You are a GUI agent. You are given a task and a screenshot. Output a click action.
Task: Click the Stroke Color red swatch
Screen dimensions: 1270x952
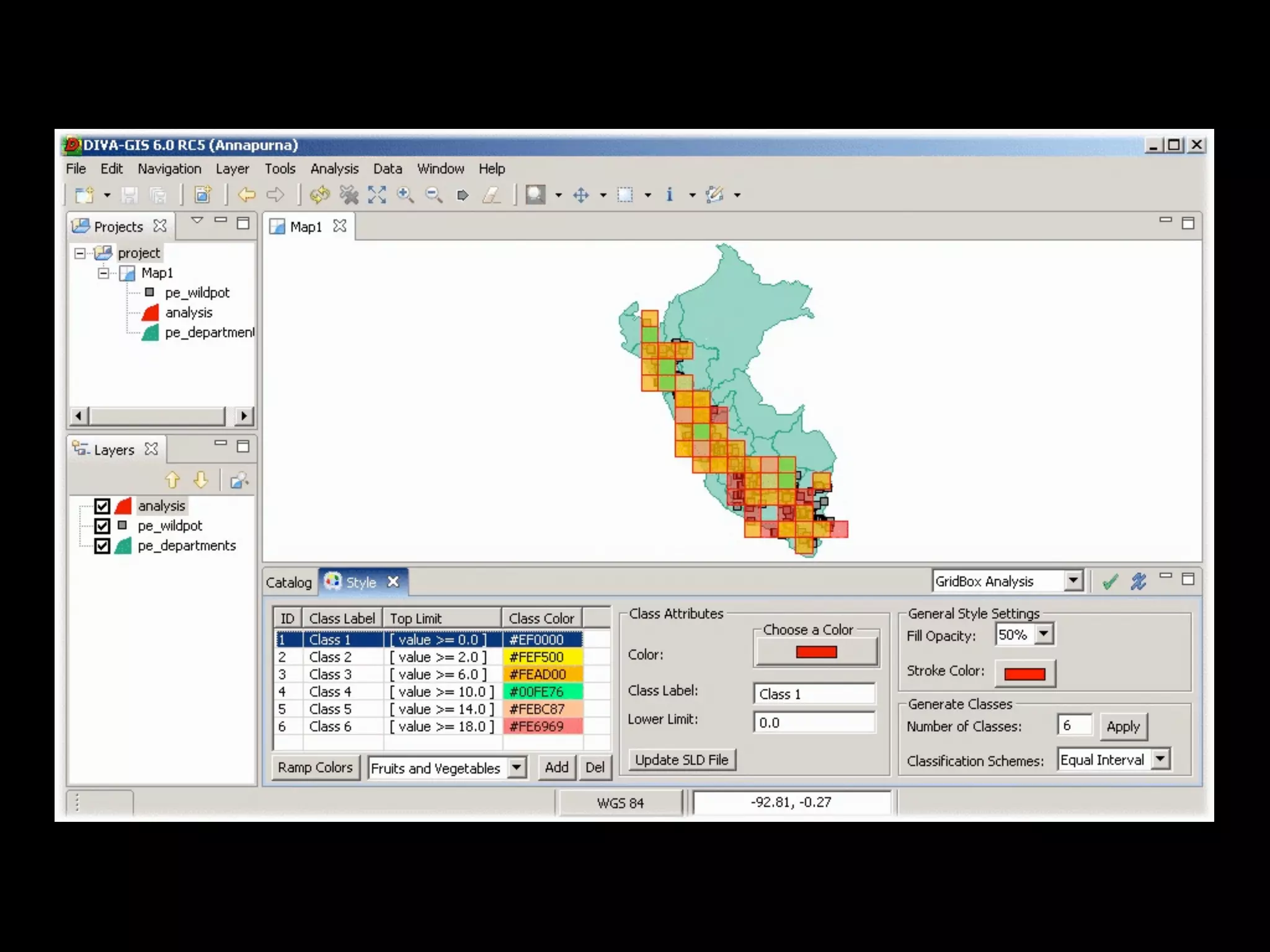[1024, 674]
